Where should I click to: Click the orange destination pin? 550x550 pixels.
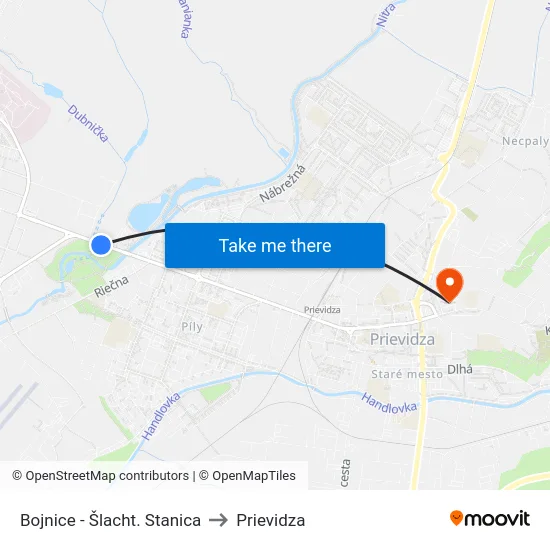click(449, 285)
